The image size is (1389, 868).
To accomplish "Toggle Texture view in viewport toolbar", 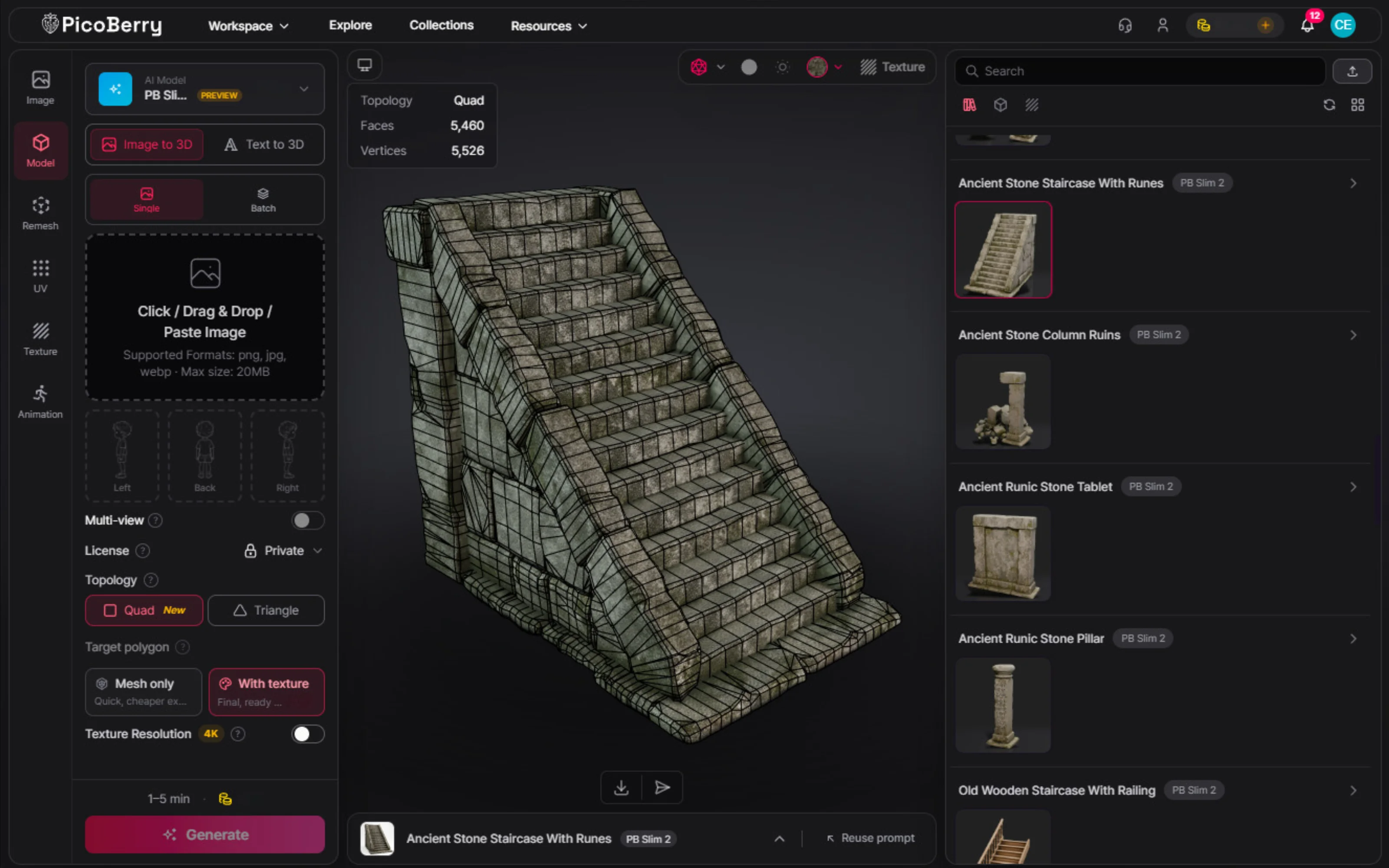I will coord(892,67).
